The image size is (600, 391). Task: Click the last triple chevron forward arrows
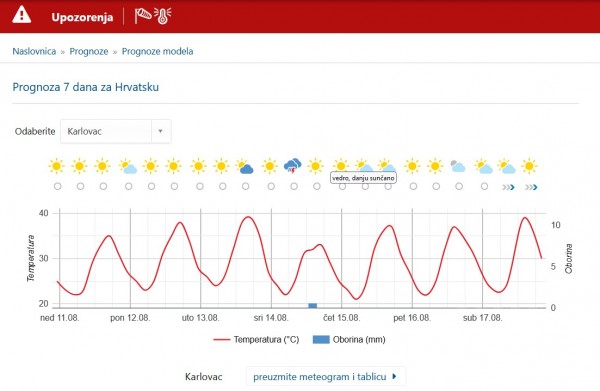tap(531, 187)
